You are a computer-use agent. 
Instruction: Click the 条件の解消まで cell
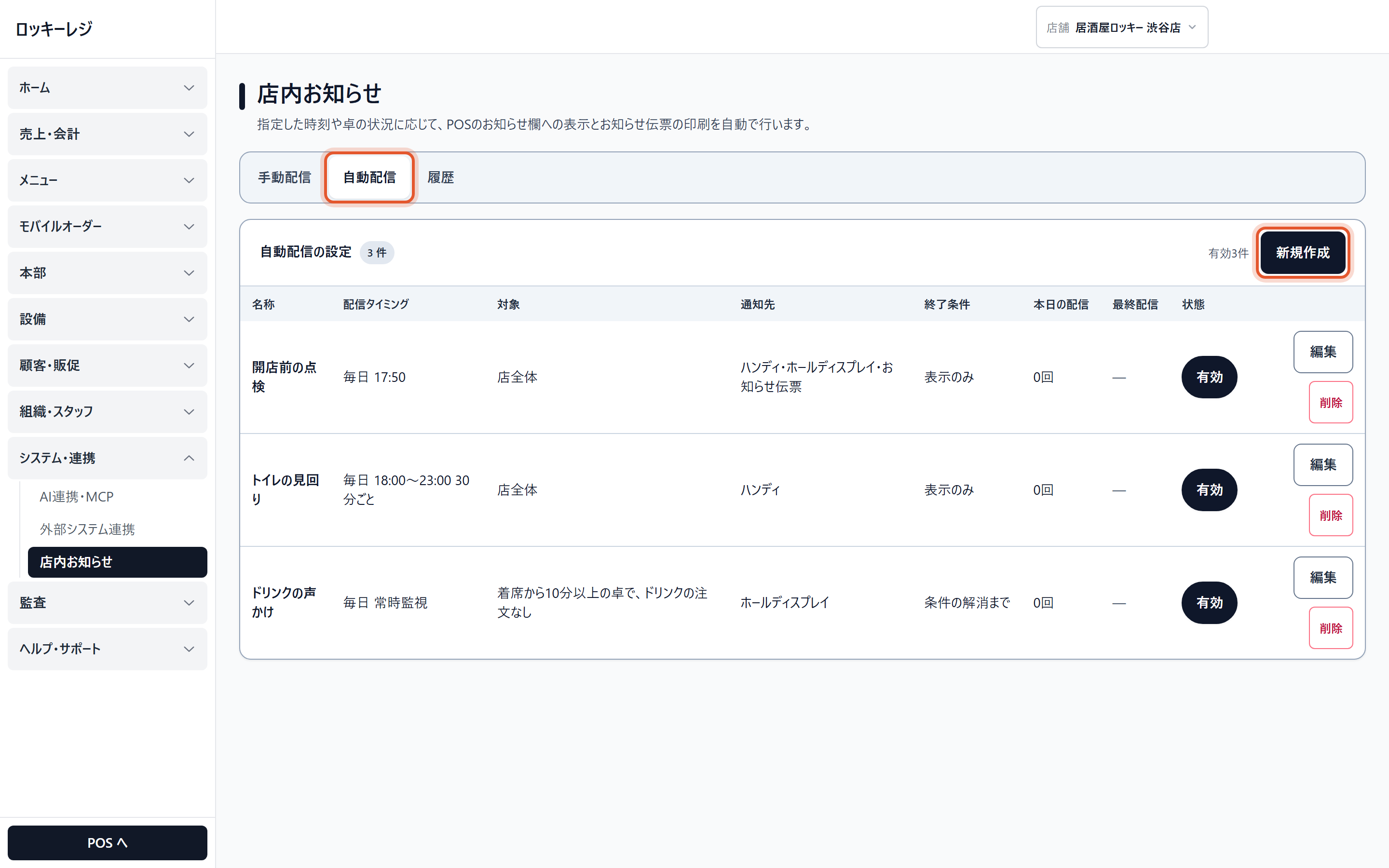pos(967,603)
